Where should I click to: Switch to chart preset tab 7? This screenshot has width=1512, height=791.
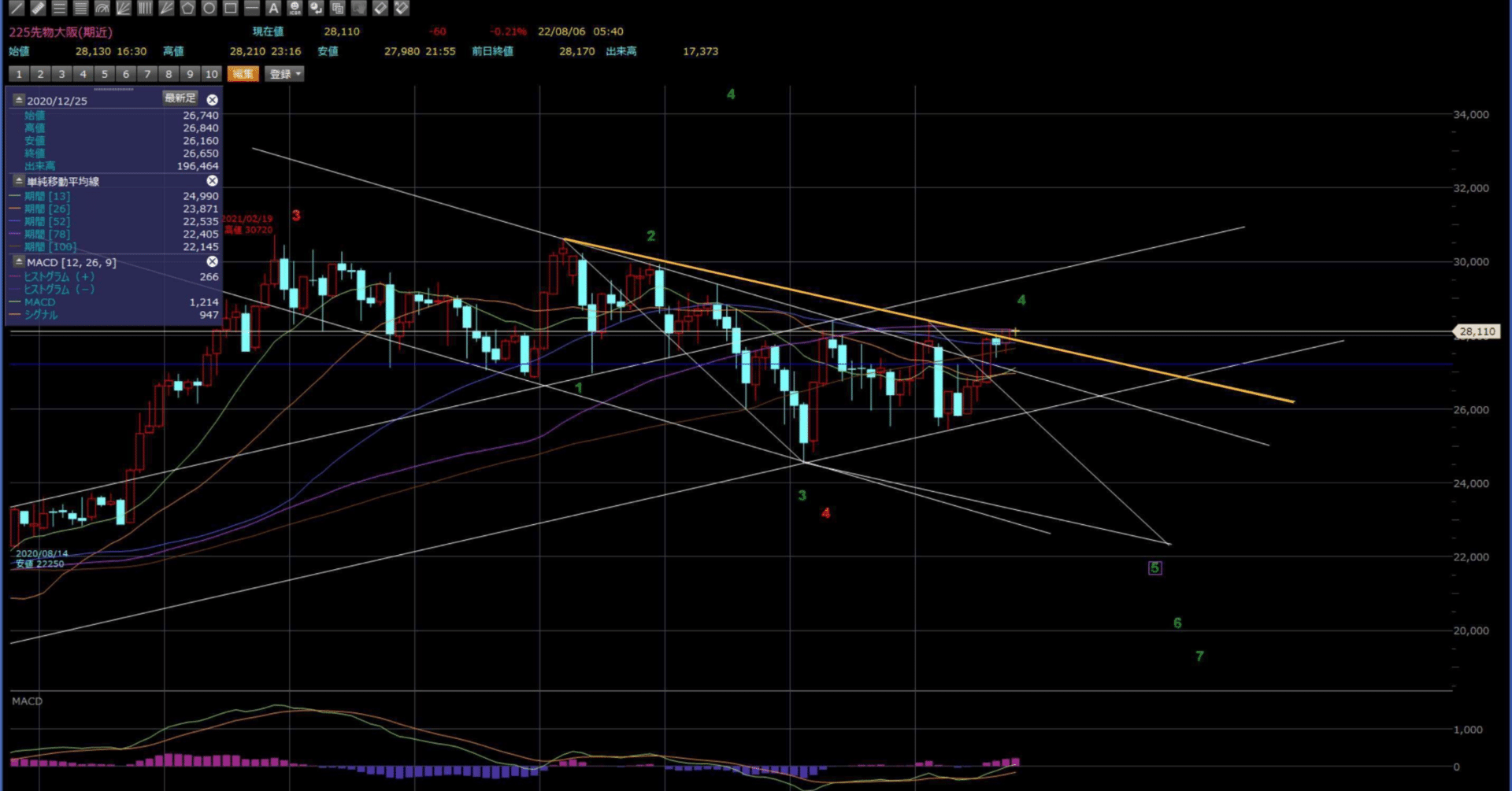tap(146, 74)
